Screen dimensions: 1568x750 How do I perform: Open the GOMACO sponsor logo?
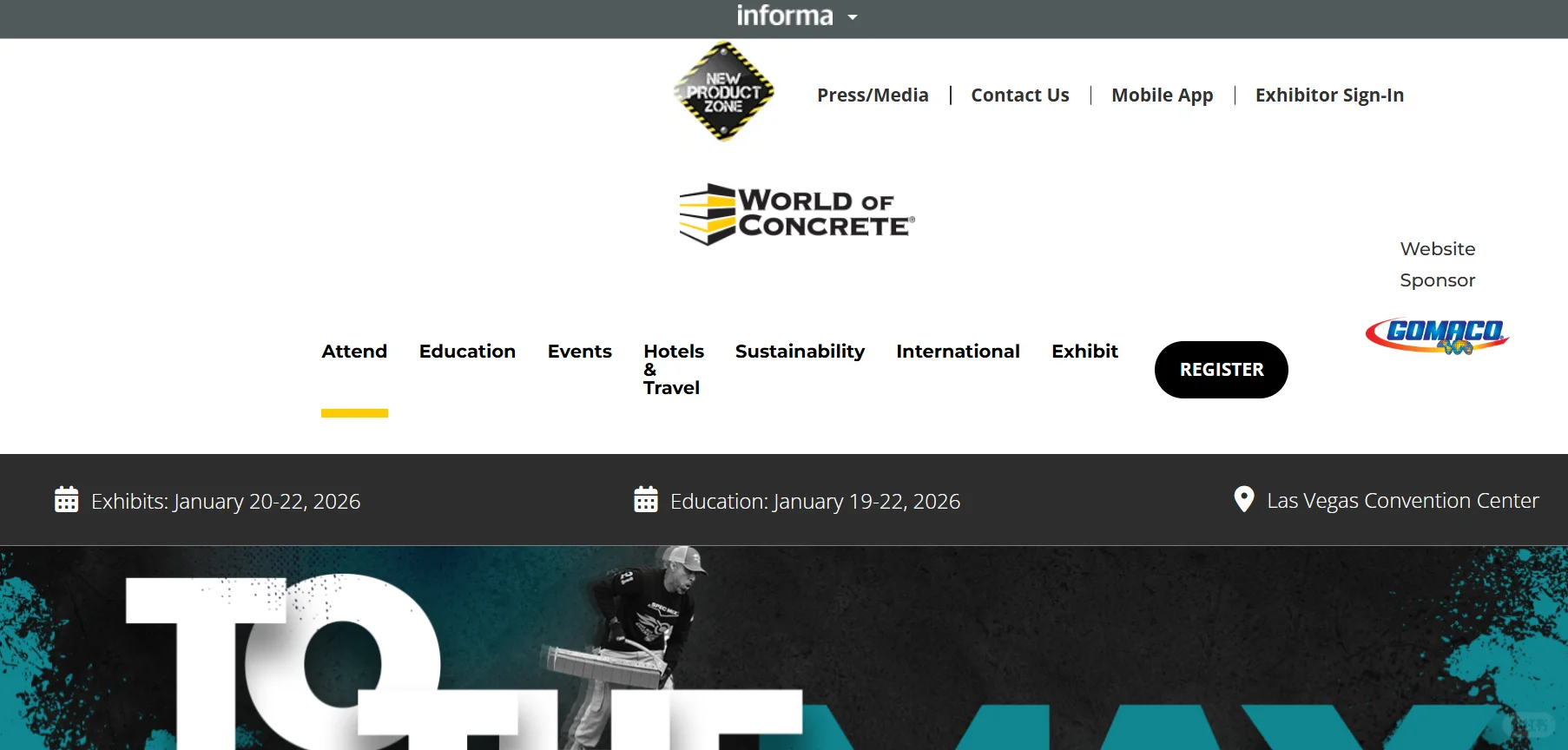tap(1438, 335)
